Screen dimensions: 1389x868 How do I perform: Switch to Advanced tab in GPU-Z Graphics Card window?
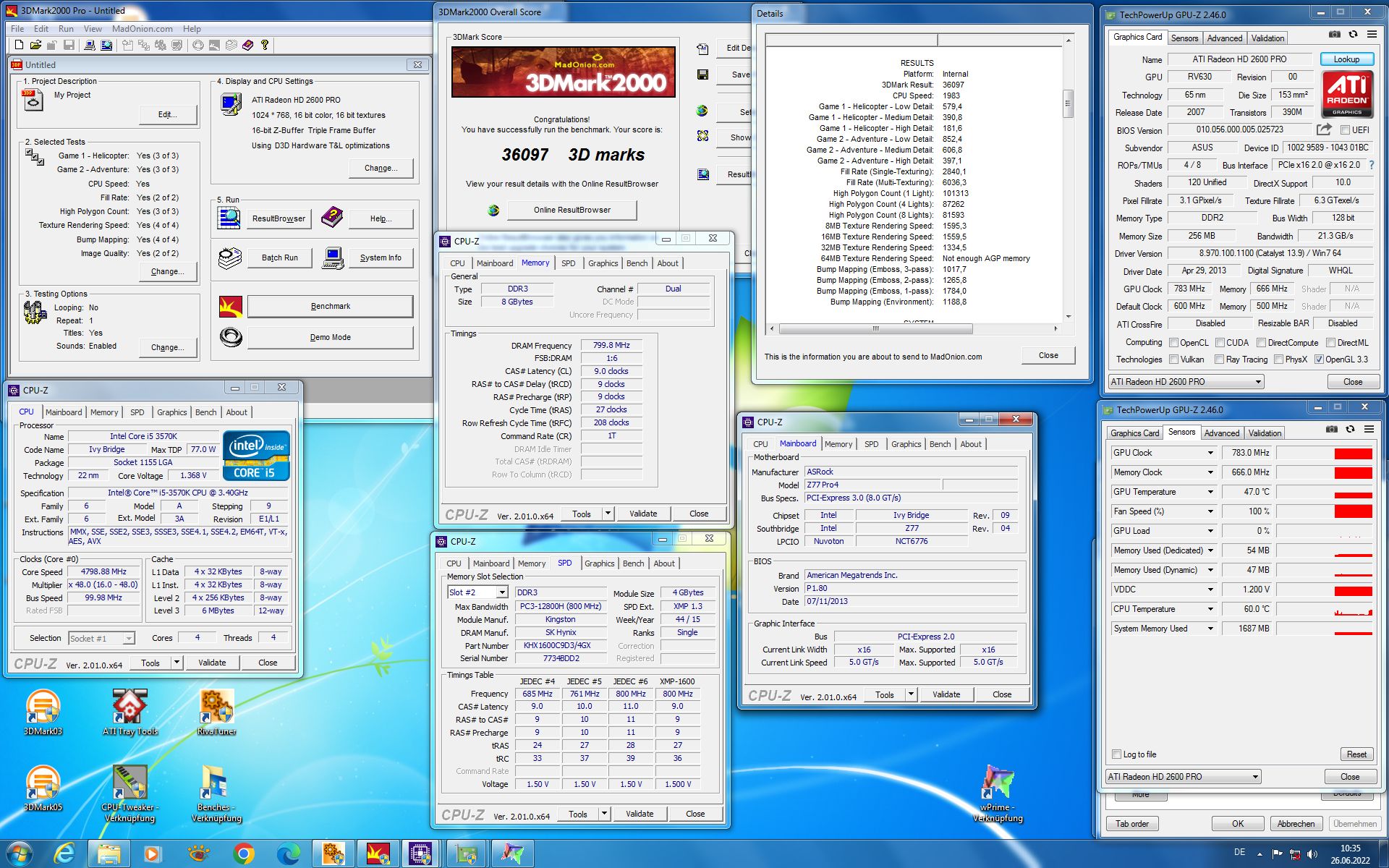1224,38
